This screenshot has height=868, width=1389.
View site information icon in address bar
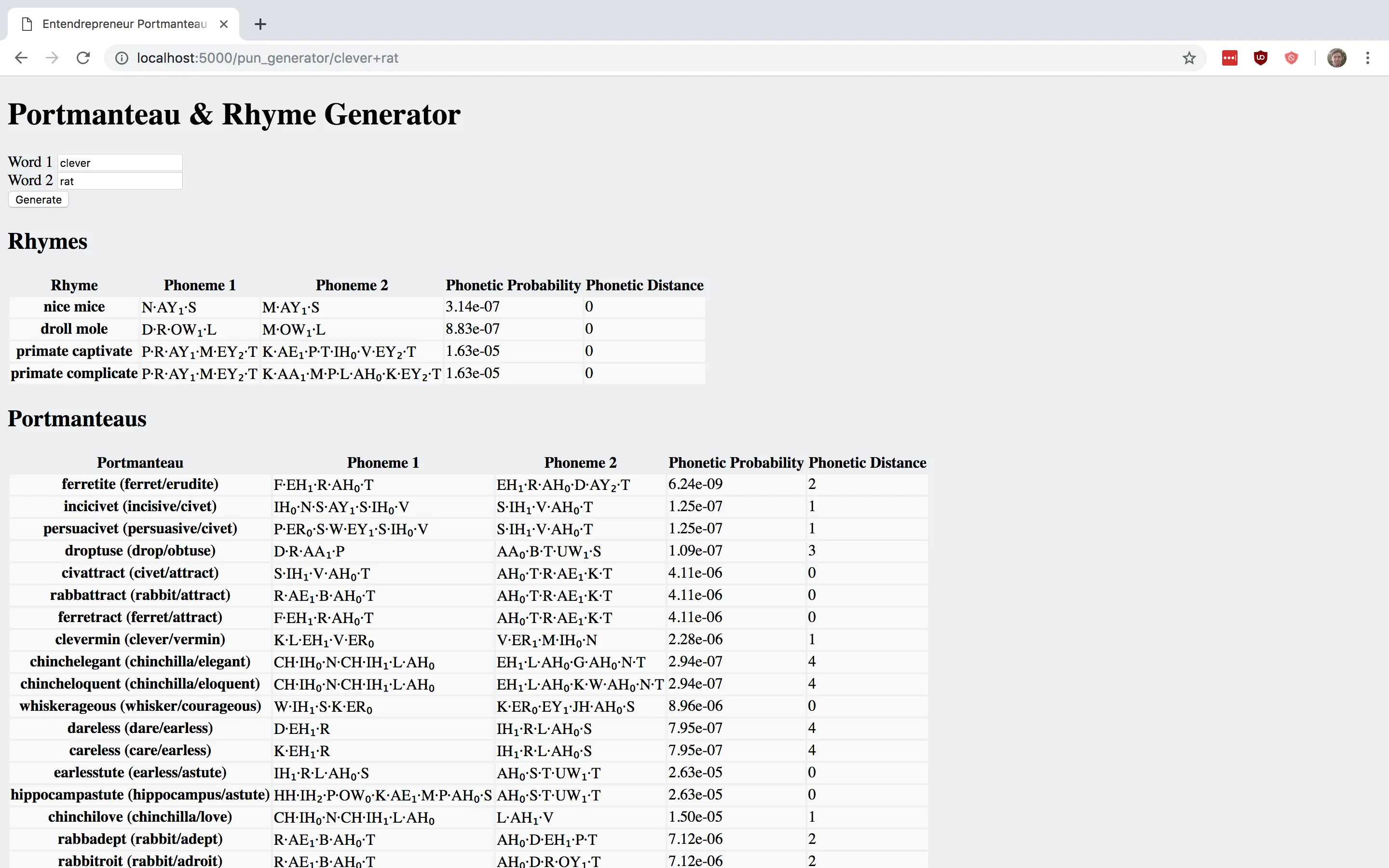tap(122, 58)
